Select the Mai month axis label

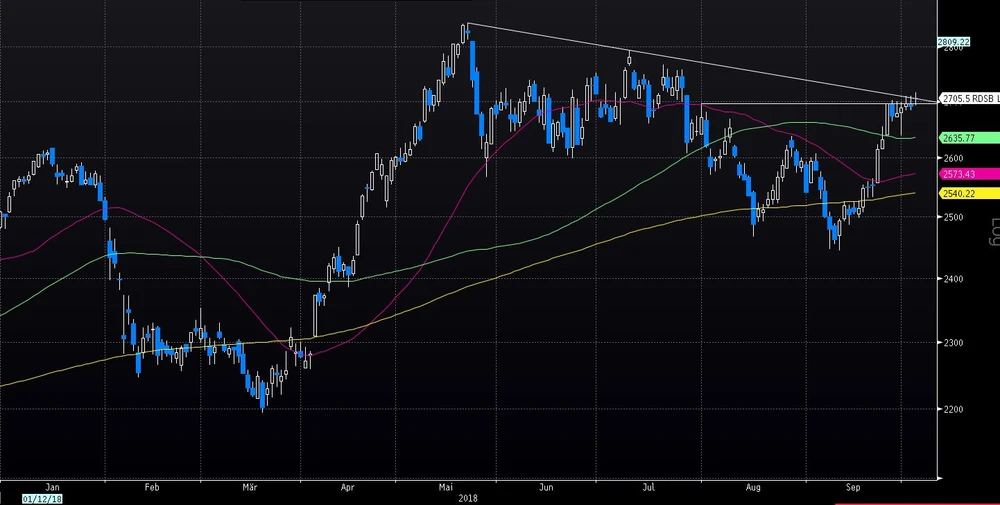tap(445, 485)
